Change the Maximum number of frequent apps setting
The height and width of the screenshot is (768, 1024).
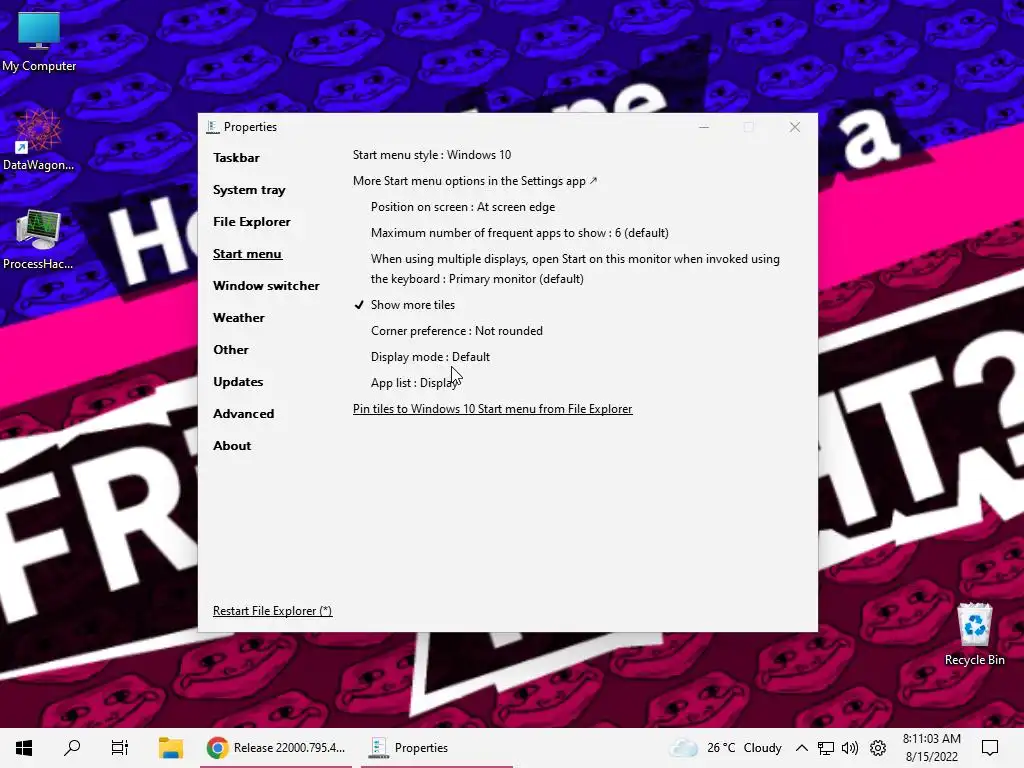click(x=520, y=233)
